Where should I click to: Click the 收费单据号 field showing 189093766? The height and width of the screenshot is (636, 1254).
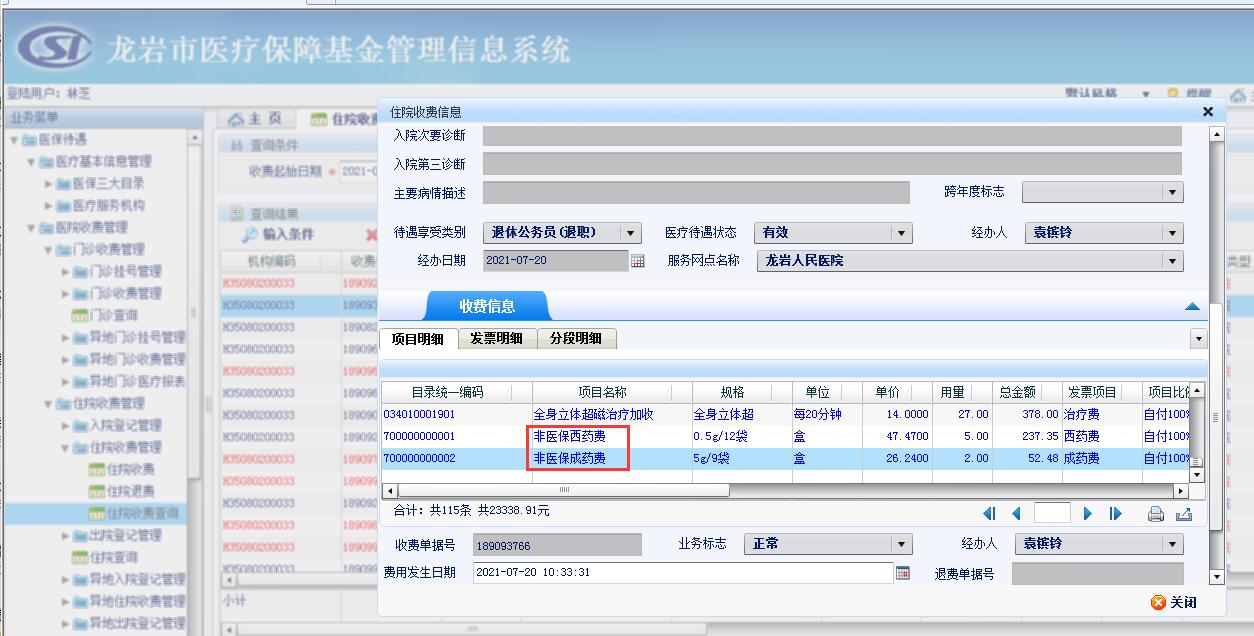pos(557,545)
